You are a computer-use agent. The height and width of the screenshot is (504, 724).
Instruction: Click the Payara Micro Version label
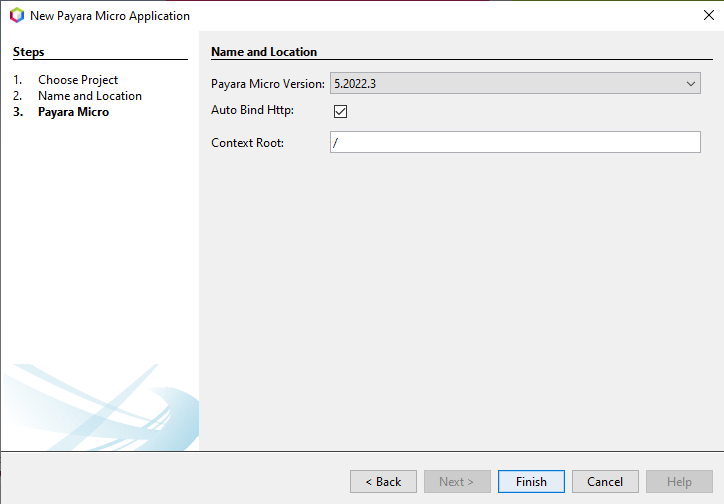(x=268, y=84)
